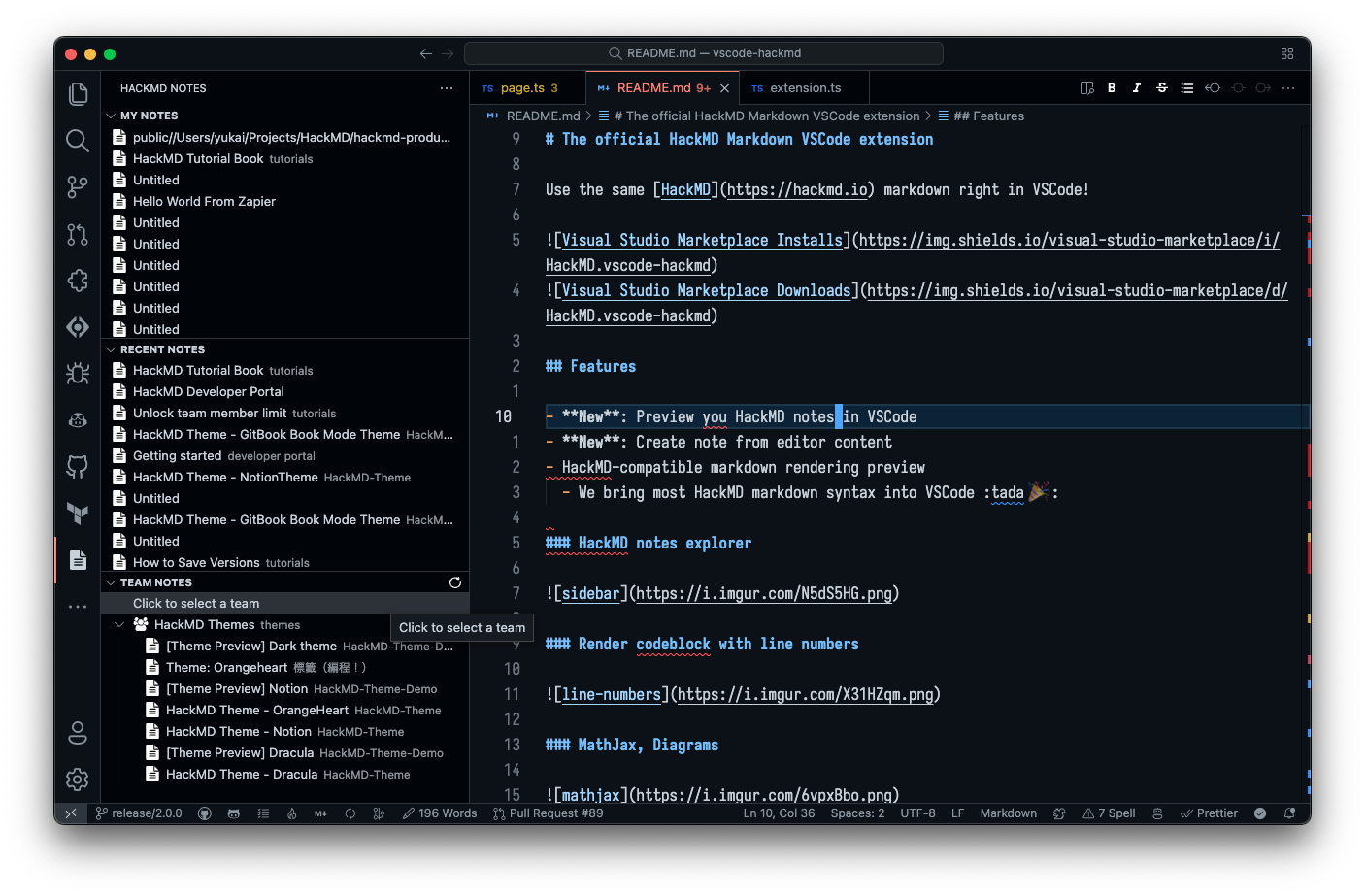Click Prettier status item
This screenshot has width=1365, height=896.
point(1209,813)
